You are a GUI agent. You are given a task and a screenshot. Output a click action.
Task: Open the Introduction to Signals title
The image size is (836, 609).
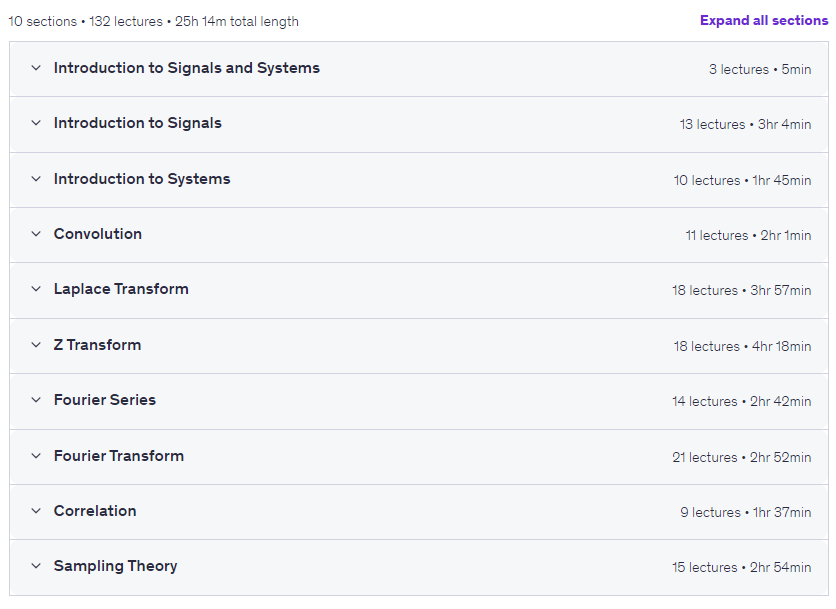tap(138, 123)
